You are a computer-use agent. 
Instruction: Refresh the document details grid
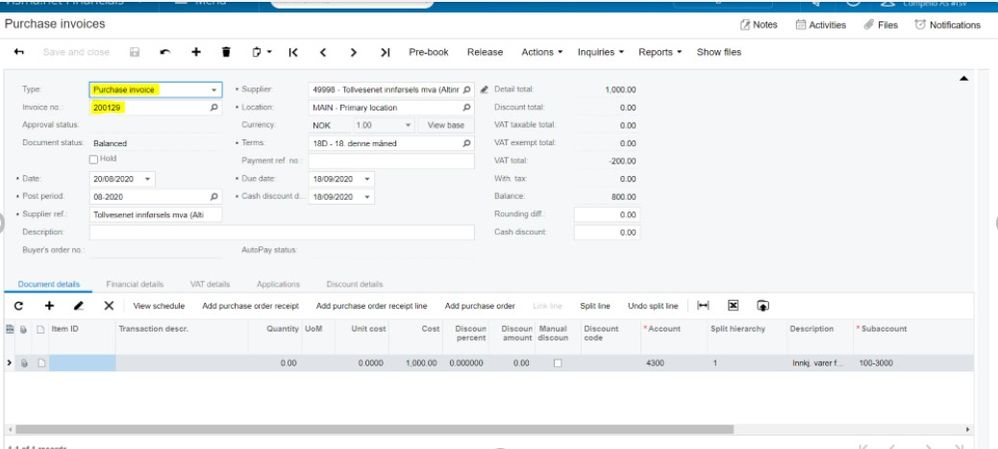pos(18,306)
